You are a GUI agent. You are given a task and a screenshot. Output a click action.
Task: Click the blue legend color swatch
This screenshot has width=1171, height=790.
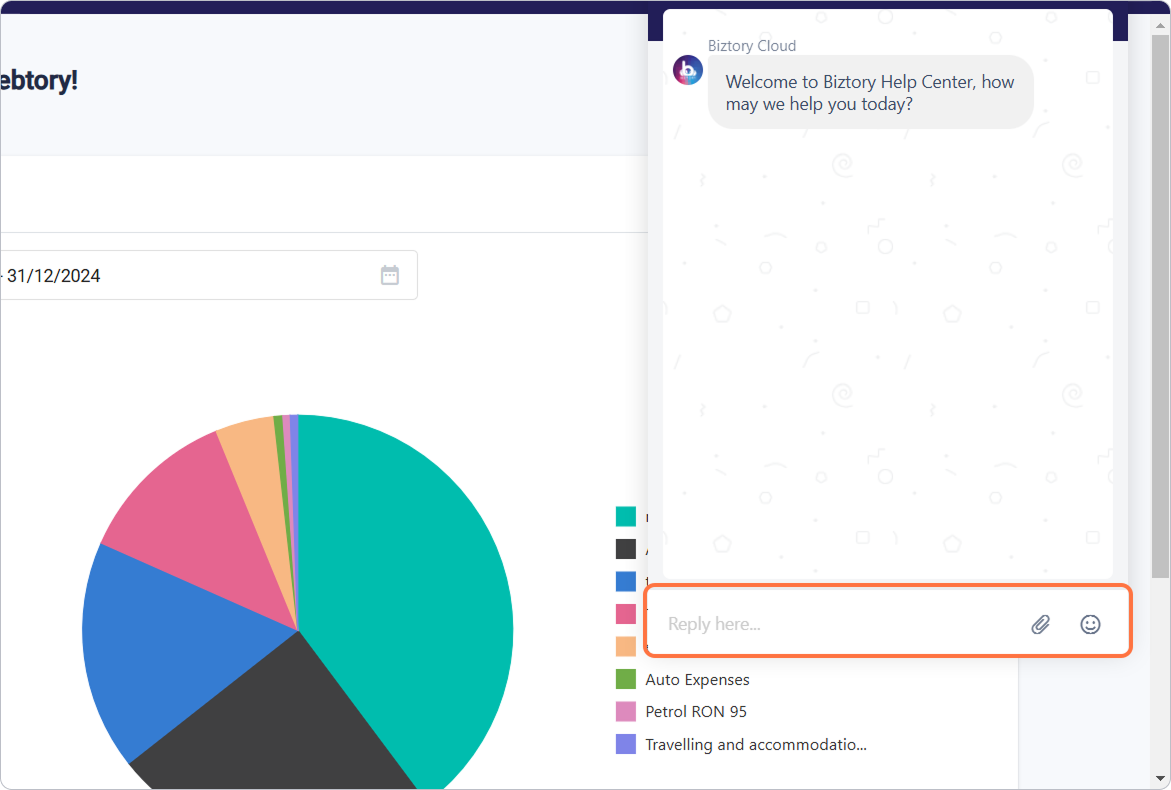pyautogui.click(x=626, y=582)
